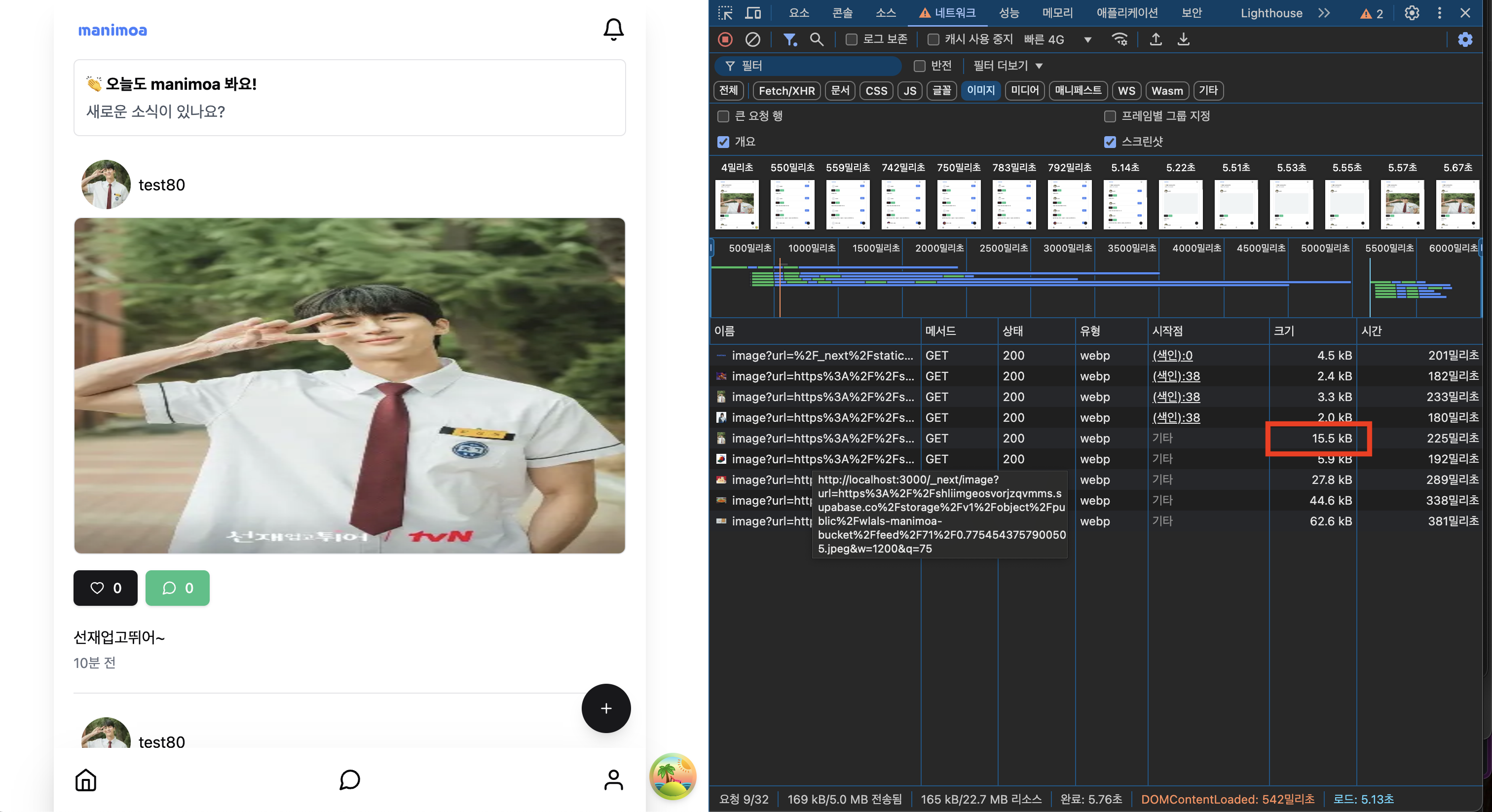Viewport: 1492px width, 812px height.
Task: Switch to the 소스 tab
Action: pyautogui.click(x=886, y=13)
